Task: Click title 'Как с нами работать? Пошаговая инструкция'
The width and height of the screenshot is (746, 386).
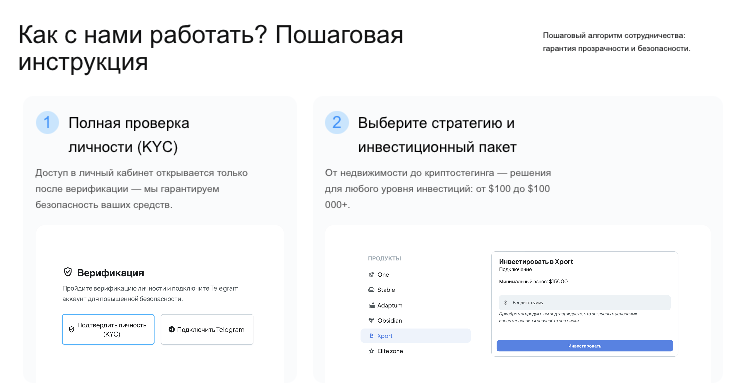Action: click(211, 48)
